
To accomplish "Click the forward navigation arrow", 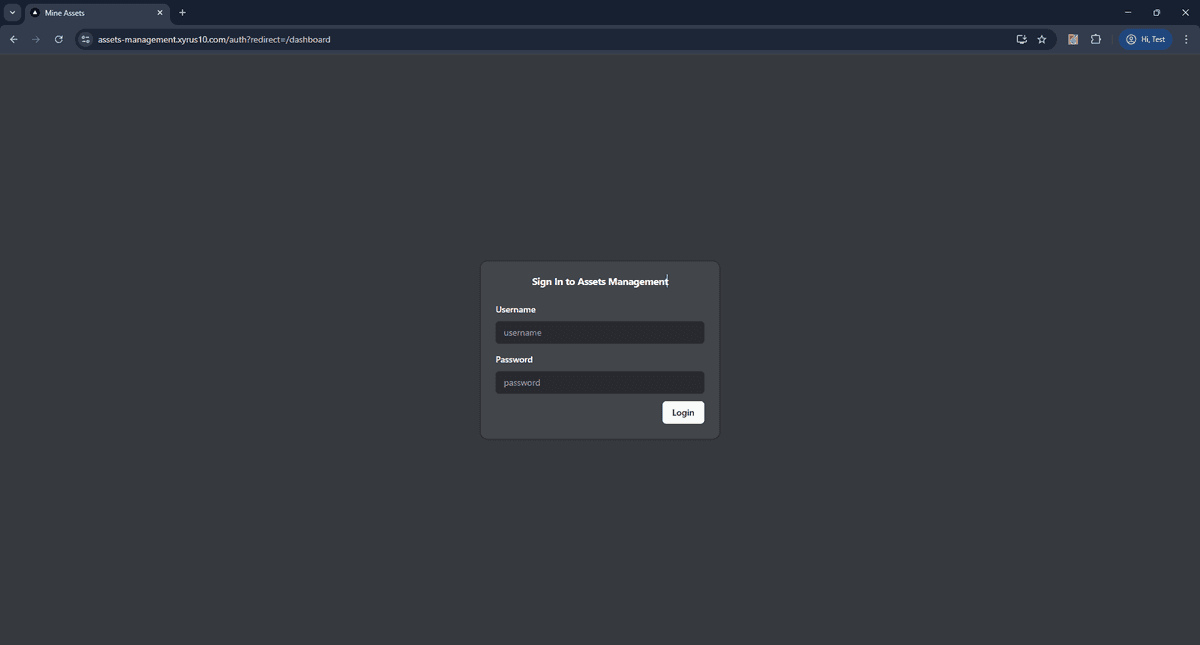I will pyautogui.click(x=36, y=39).
